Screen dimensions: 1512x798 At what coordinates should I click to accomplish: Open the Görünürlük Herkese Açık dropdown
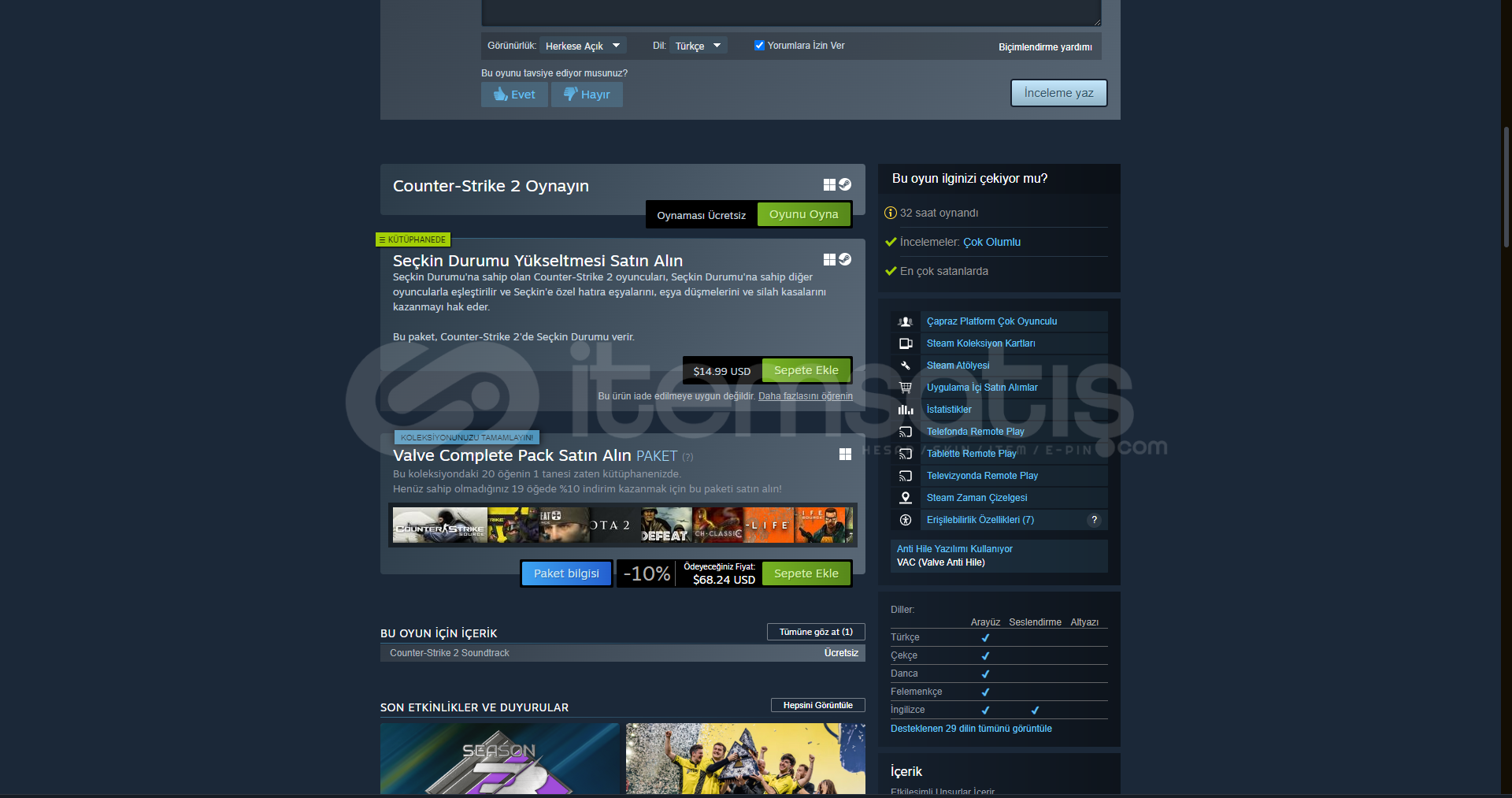[583, 46]
